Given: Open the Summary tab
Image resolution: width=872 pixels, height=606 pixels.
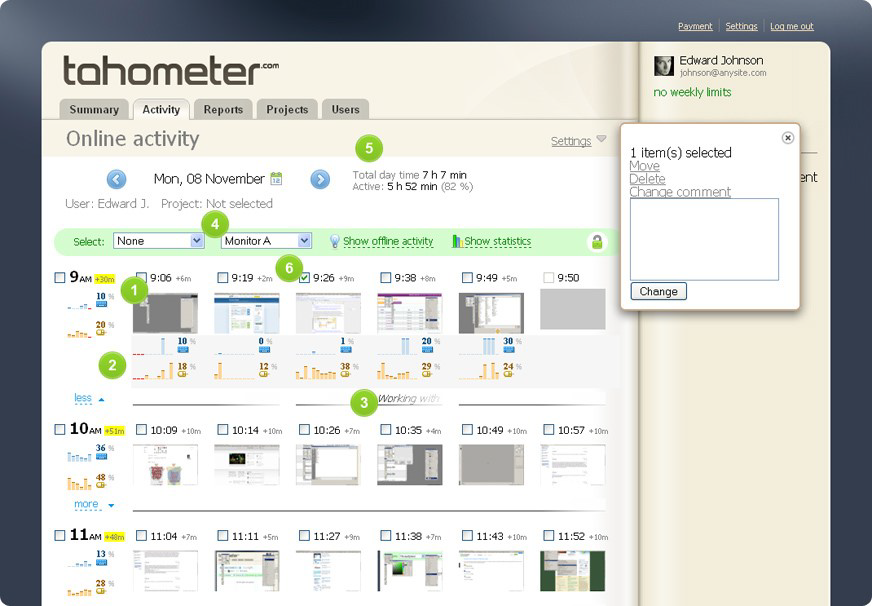Looking at the screenshot, I should point(94,110).
